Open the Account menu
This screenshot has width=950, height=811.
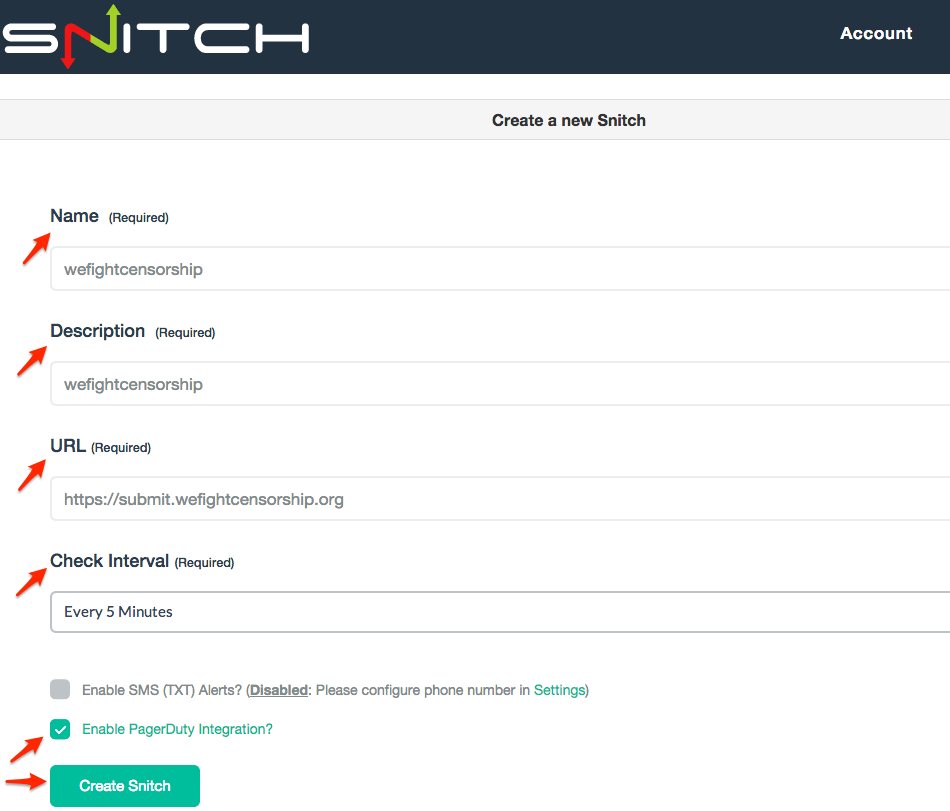click(875, 34)
